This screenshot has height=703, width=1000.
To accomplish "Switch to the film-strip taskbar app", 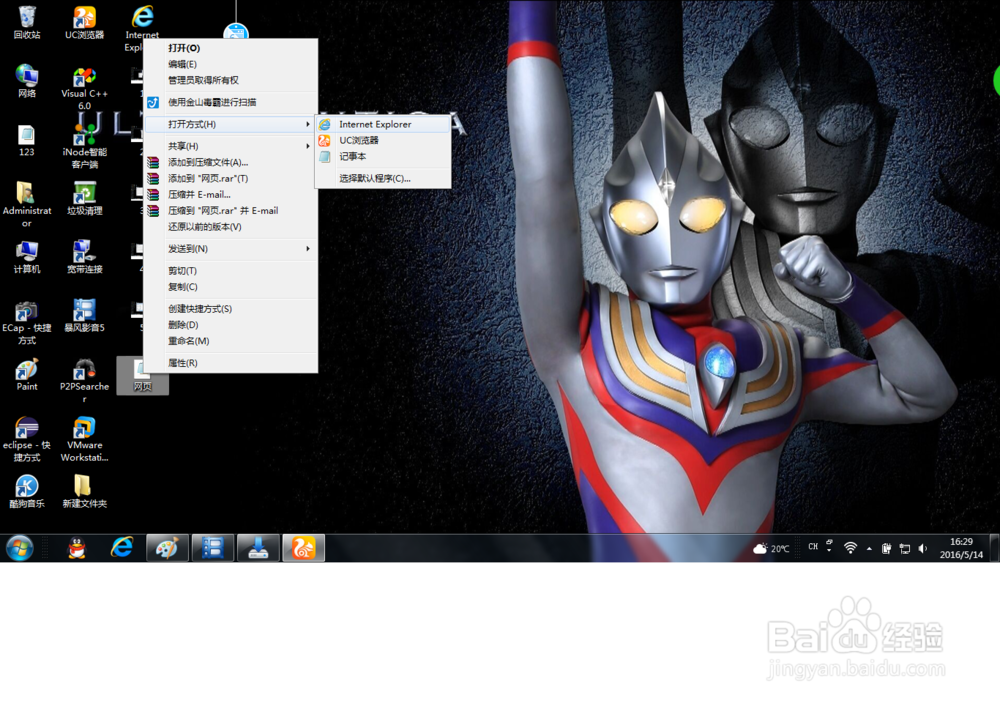I will pos(212,548).
